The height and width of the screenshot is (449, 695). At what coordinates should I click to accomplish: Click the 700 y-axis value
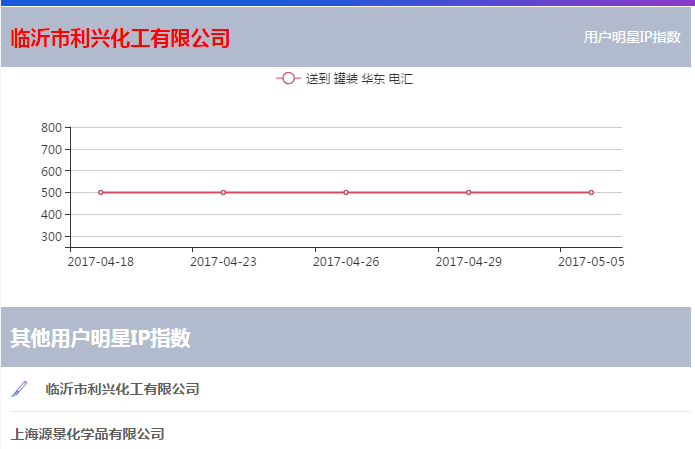click(x=51, y=149)
